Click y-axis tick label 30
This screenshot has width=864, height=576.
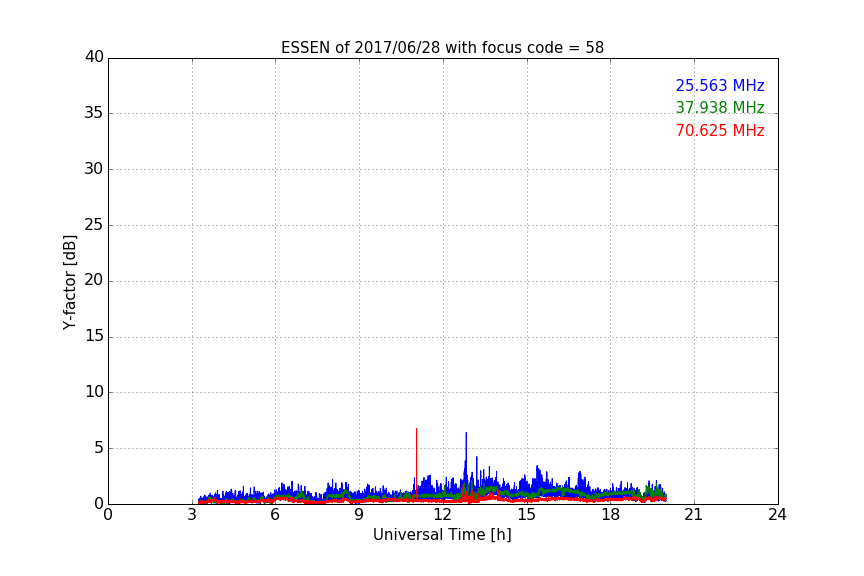[x=94, y=169]
